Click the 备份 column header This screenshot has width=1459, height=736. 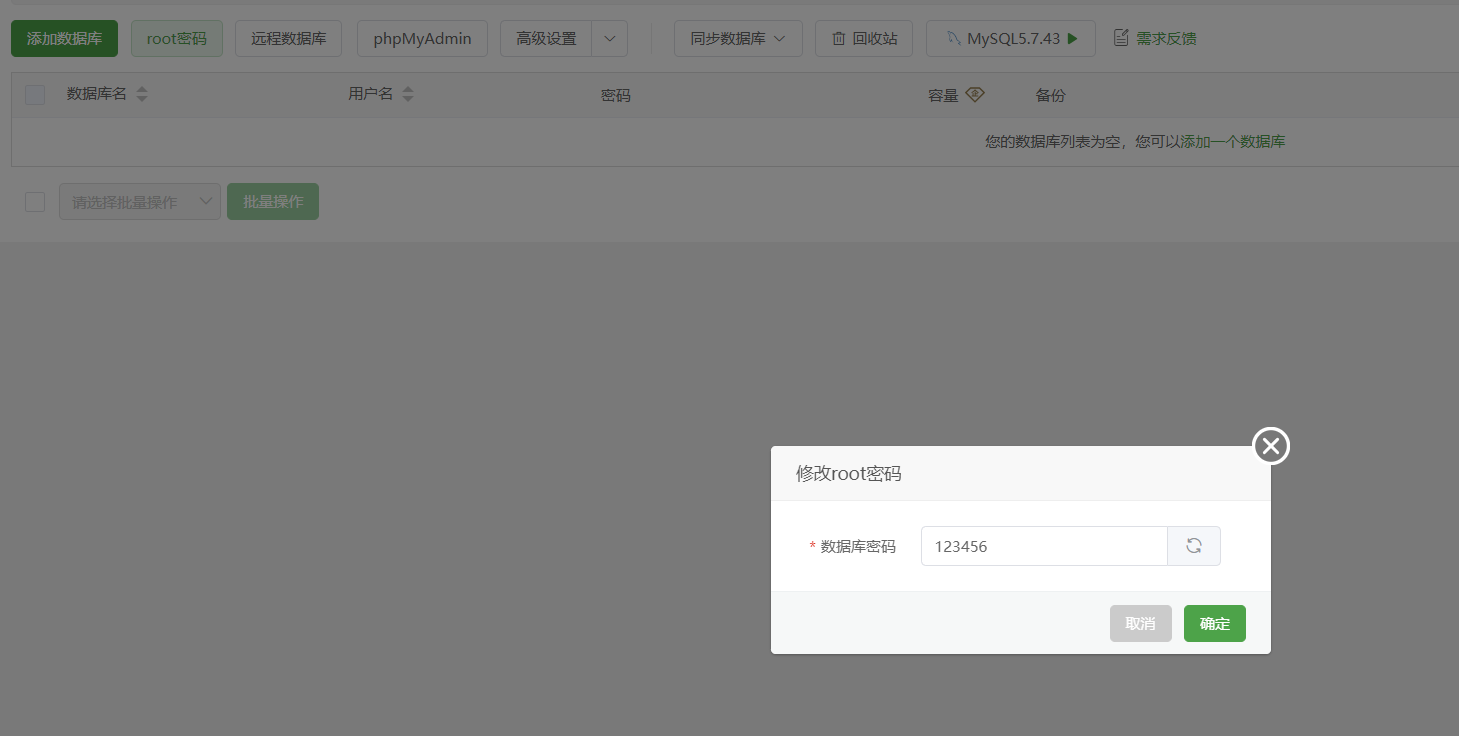(x=1050, y=96)
